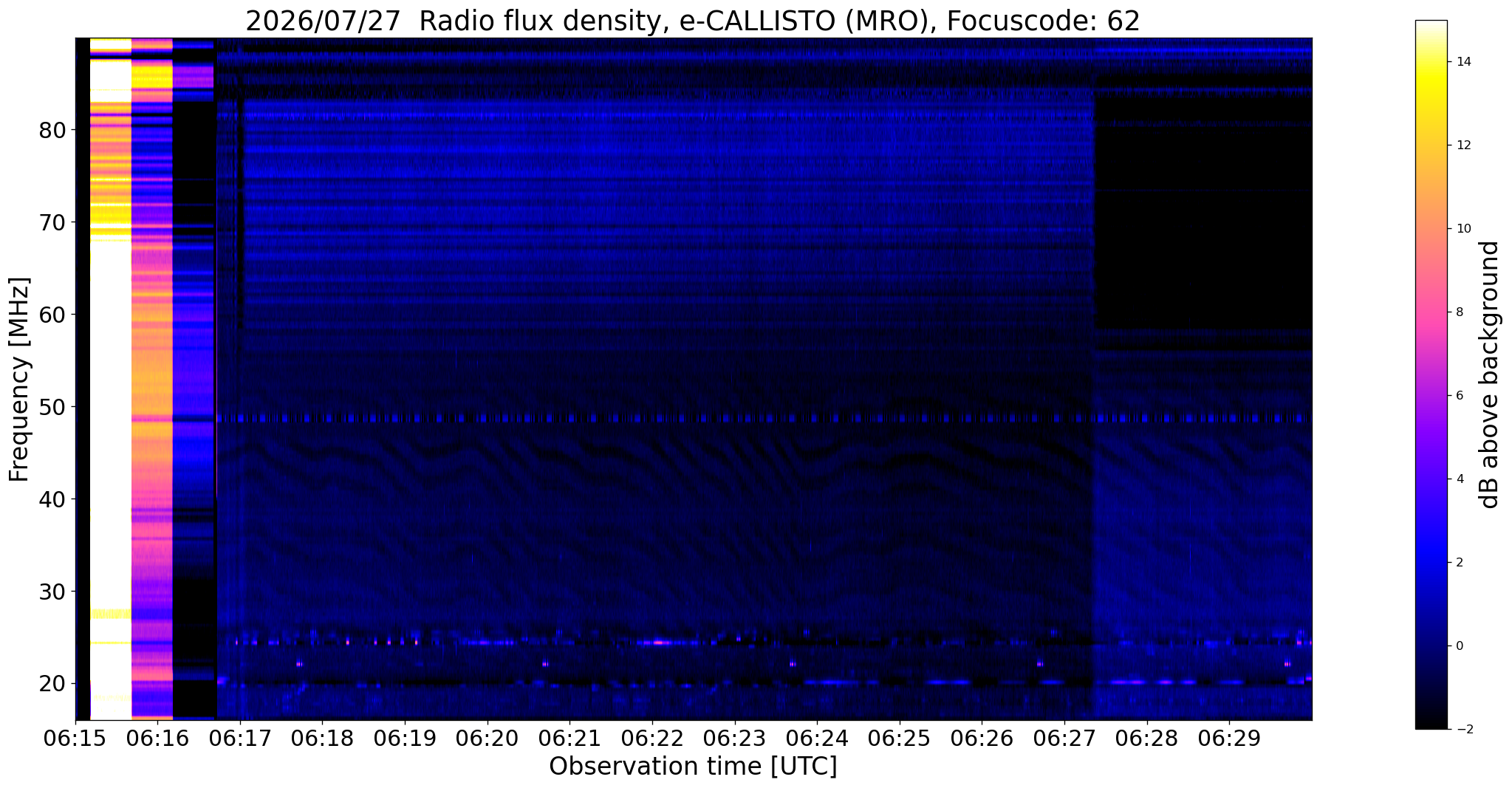Screen dimensions: 1512x788
Task: Click the 30 MHz frequency tick label
Action: [x=52, y=592]
